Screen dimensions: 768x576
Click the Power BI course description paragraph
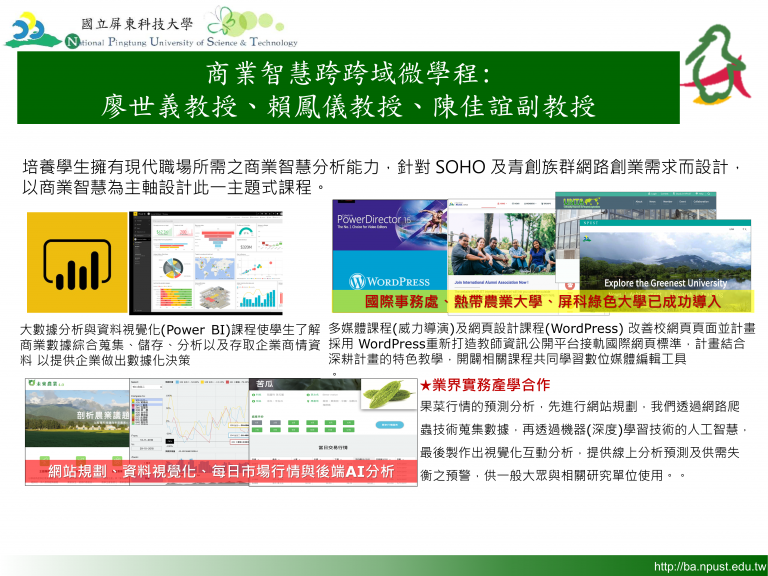point(170,345)
